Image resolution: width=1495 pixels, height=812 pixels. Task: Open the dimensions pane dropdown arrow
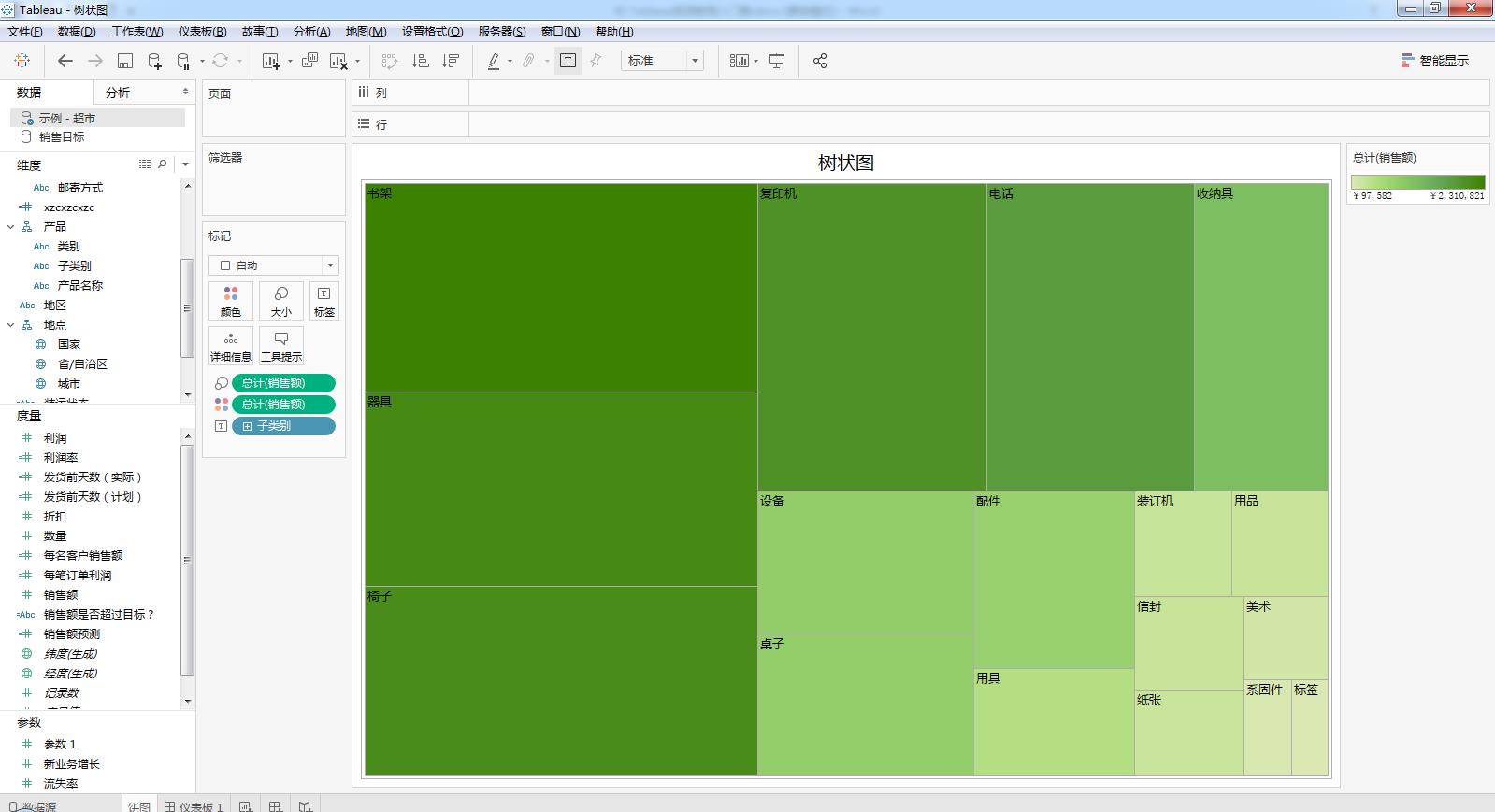(185, 164)
